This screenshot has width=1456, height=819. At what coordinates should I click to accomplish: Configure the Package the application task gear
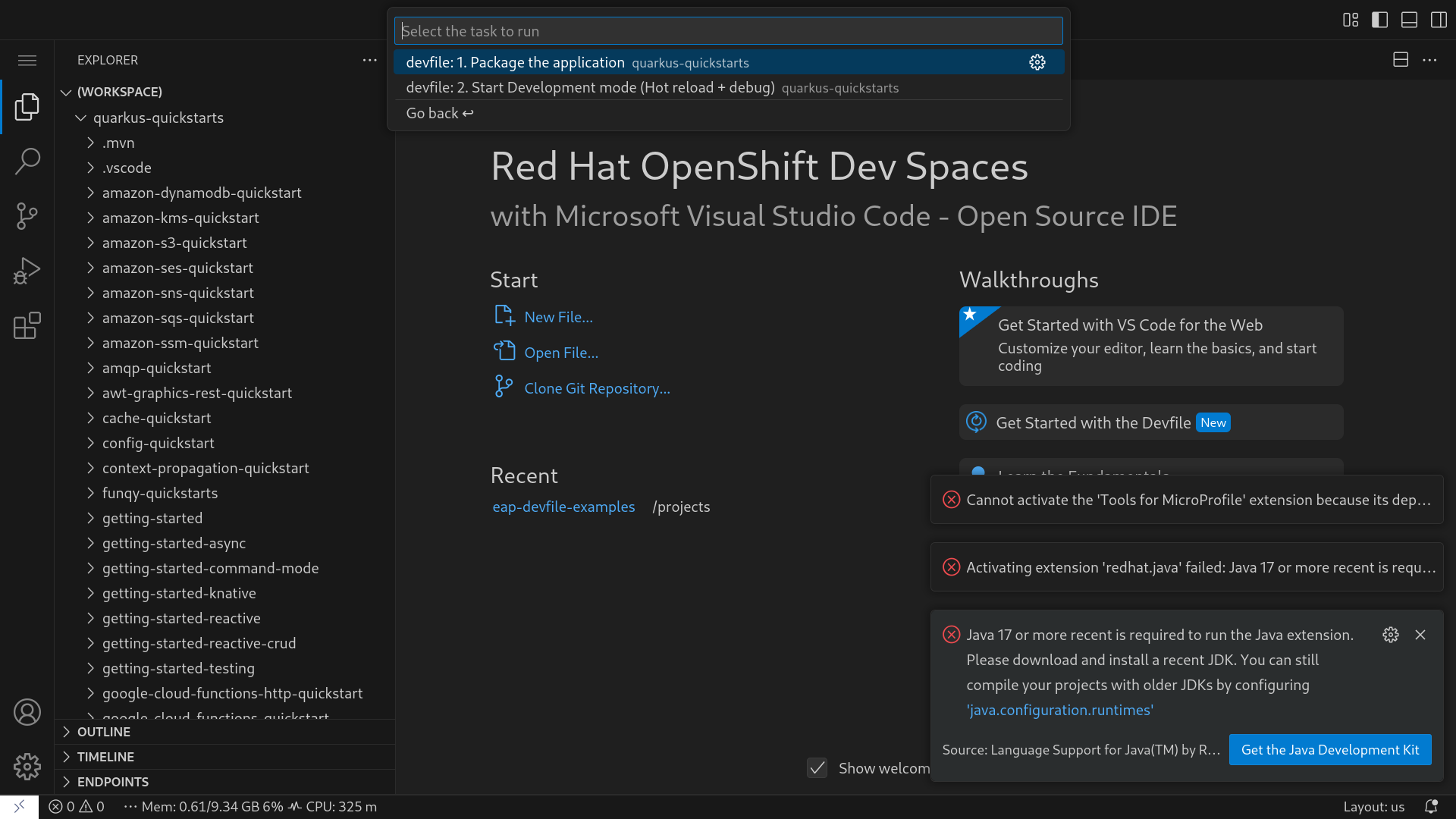[1037, 63]
